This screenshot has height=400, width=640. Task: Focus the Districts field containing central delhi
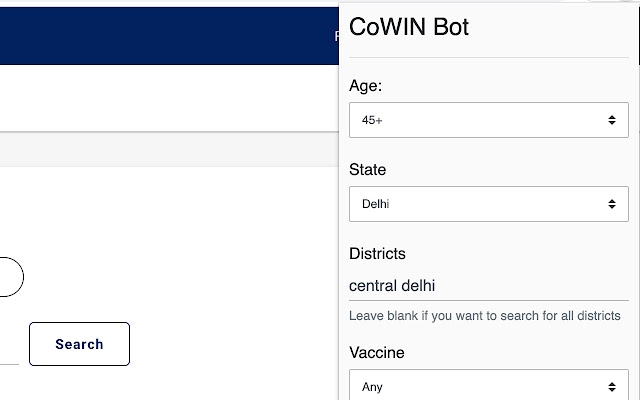(x=489, y=286)
